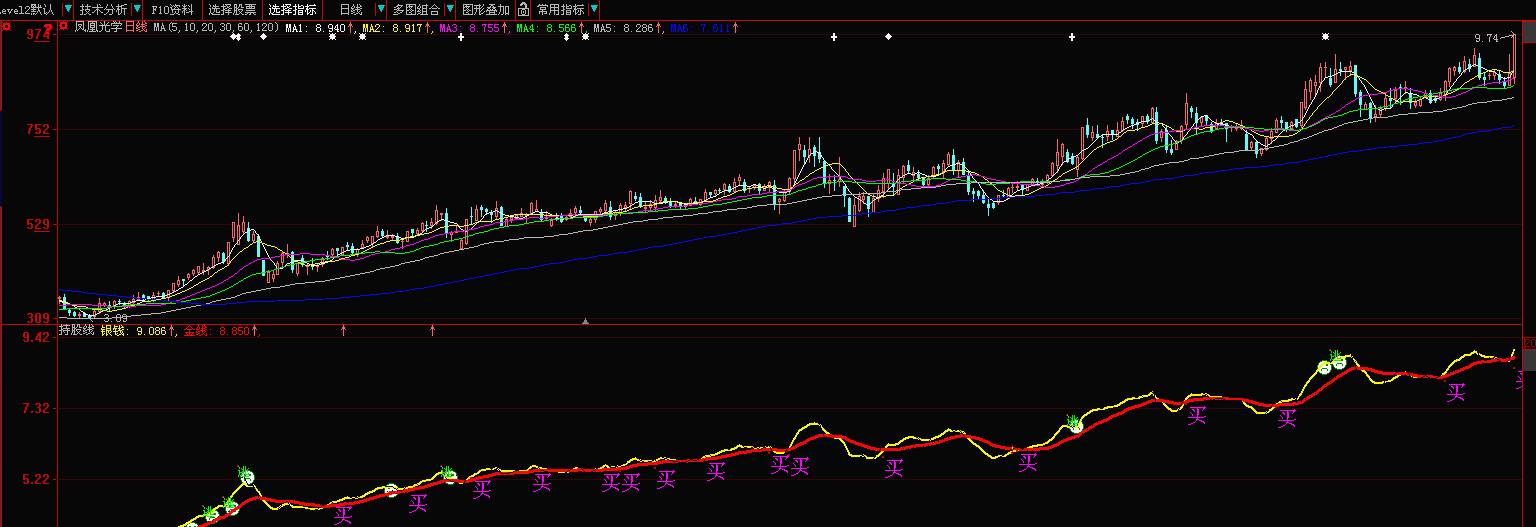
Task: Click the 买 signal near the 9.42 level
Action: point(1456,392)
